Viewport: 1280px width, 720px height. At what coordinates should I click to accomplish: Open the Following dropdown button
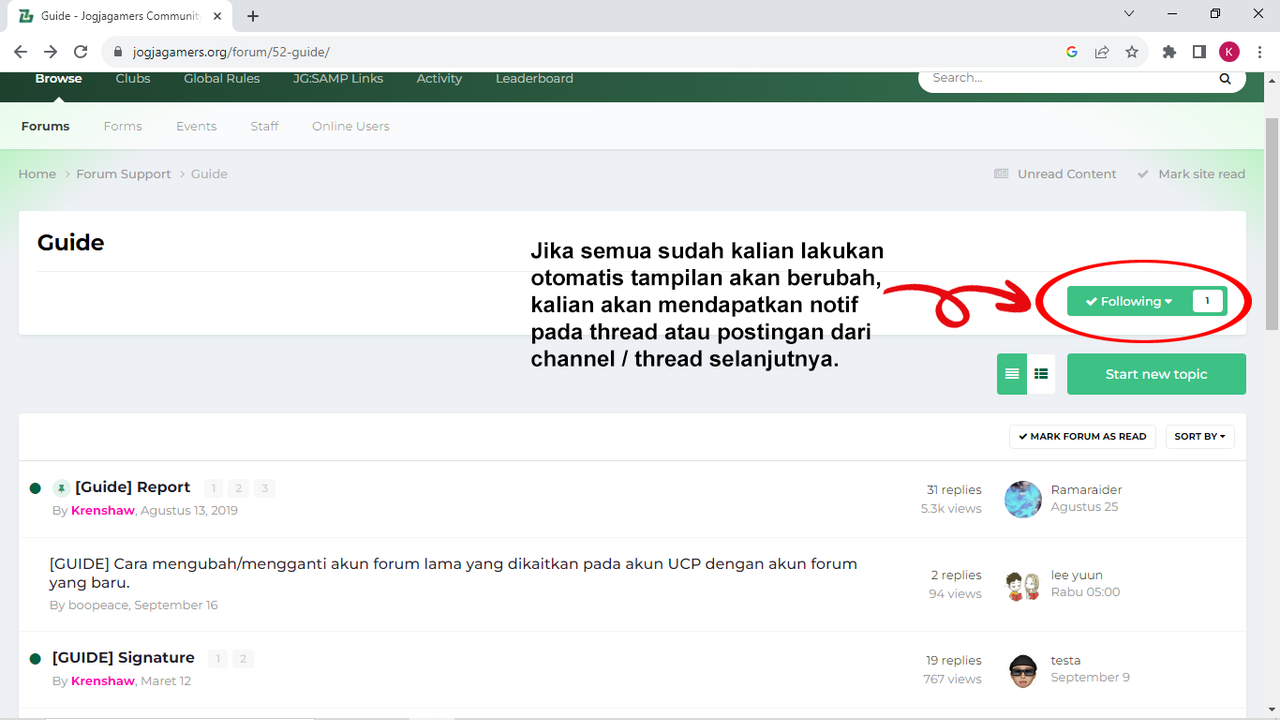point(1128,301)
